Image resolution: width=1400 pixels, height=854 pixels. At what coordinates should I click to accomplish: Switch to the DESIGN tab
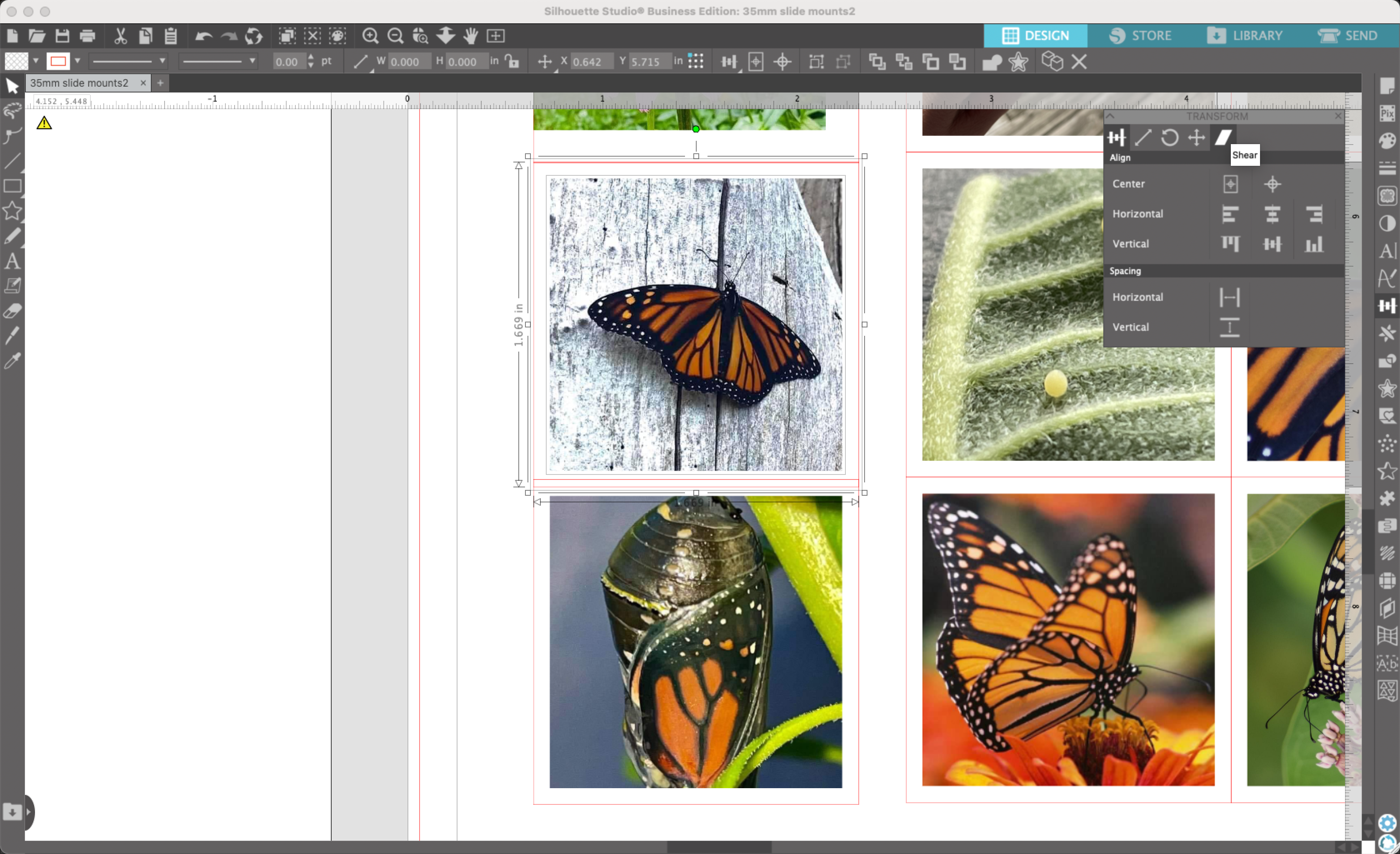click(1035, 36)
